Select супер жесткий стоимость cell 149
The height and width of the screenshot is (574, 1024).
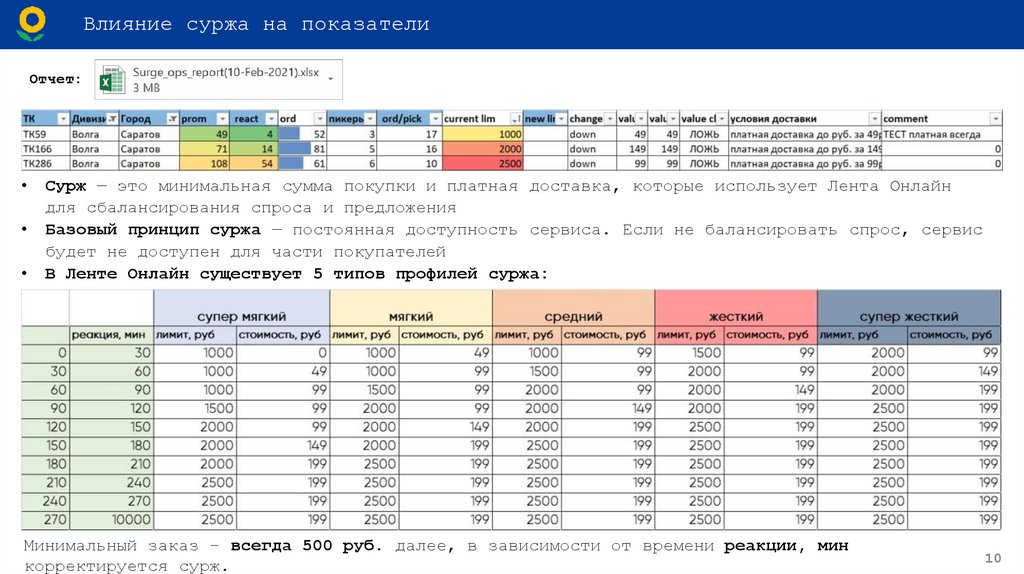click(954, 371)
